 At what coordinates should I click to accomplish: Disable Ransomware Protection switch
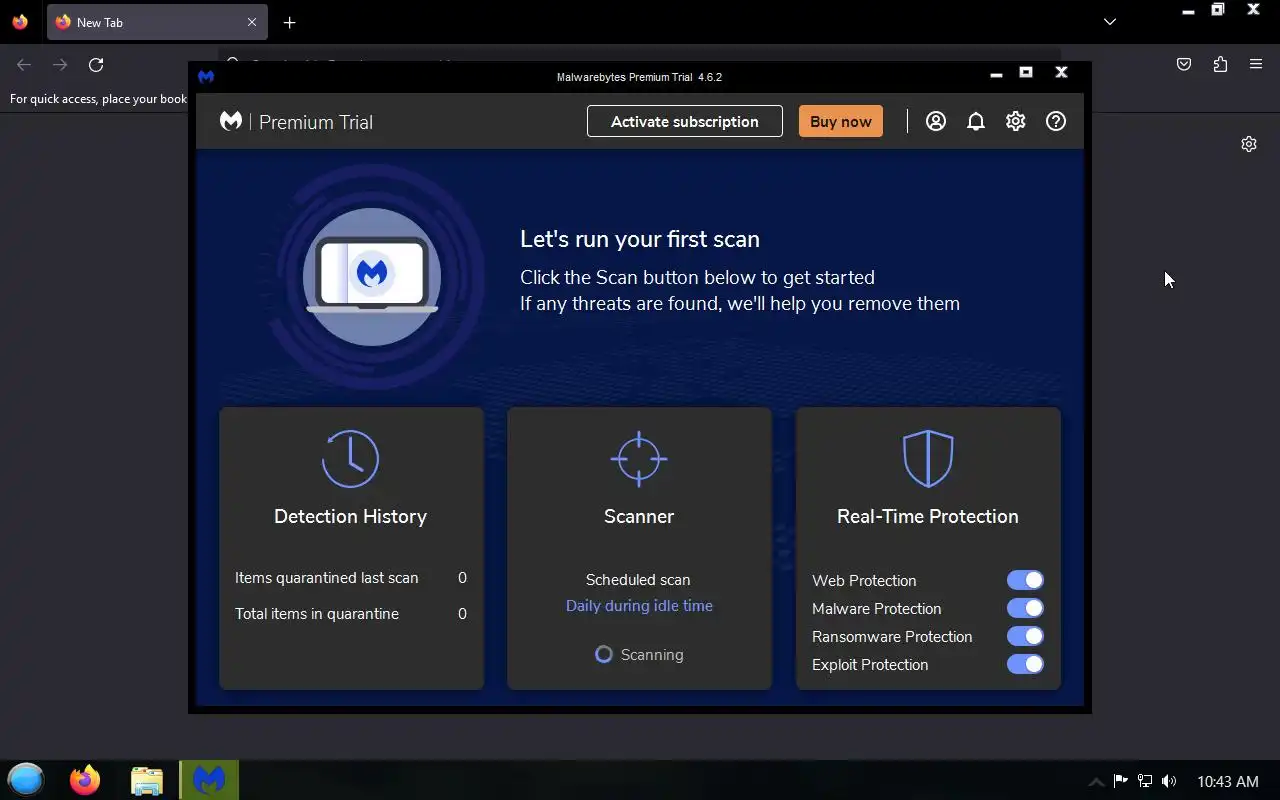[1025, 636]
